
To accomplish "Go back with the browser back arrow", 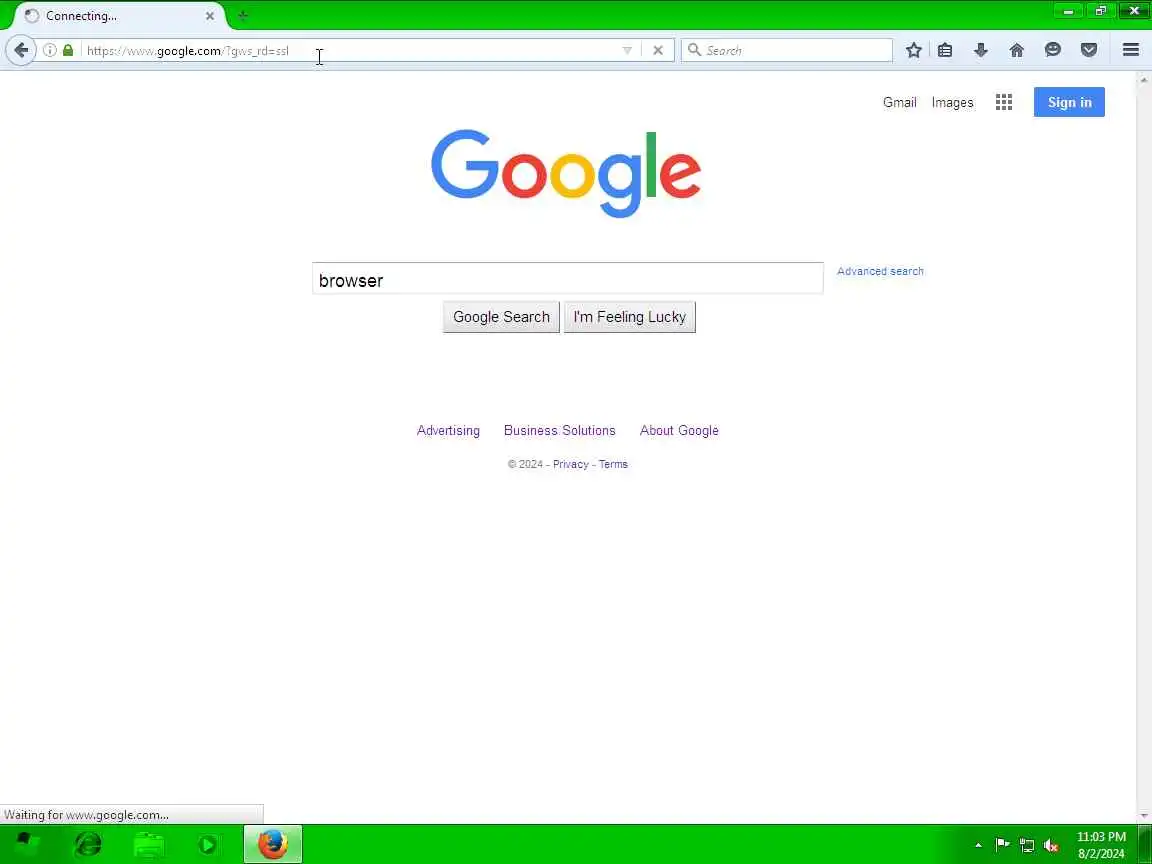I will (x=21, y=50).
